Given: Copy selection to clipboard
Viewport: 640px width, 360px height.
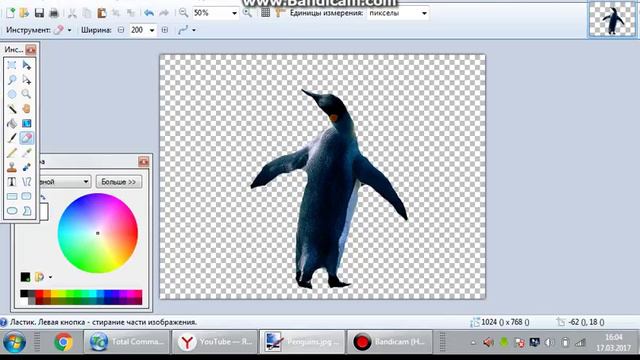Looking at the screenshot, I should pos(87,13).
